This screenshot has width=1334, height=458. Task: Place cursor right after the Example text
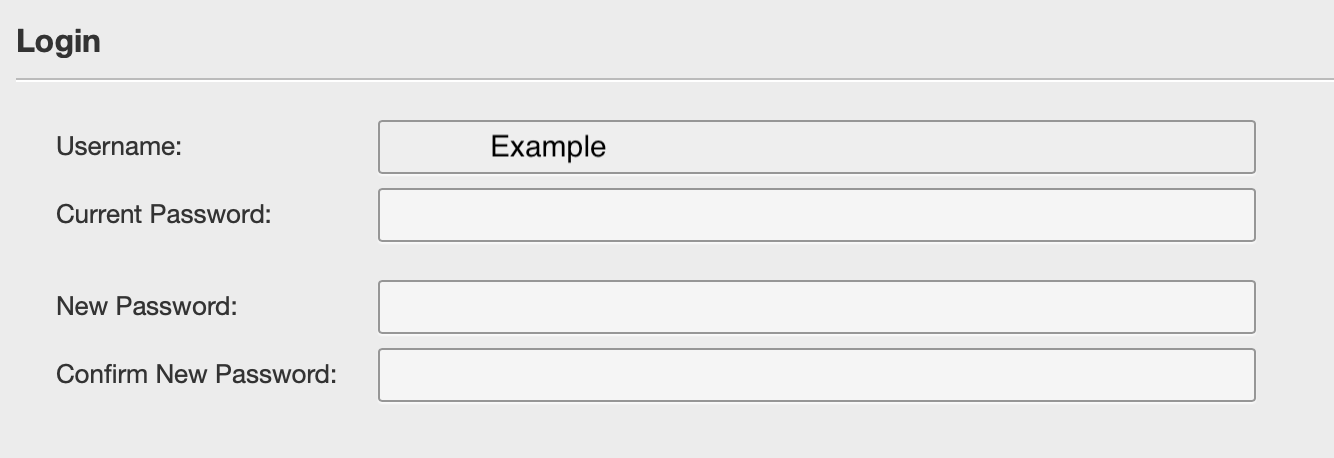[608, 147]
